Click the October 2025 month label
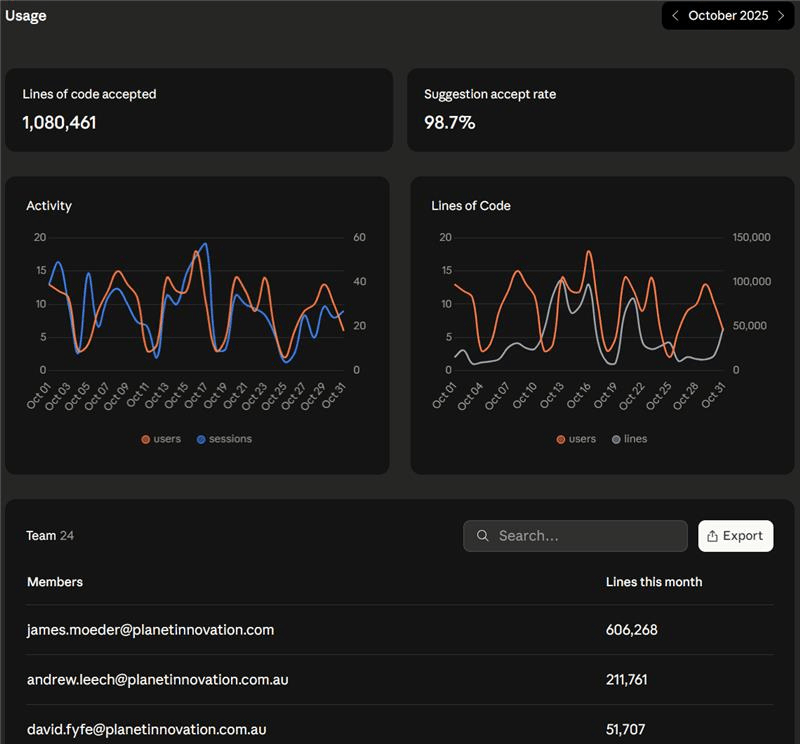Viewport: 800px width, 744px height. click(x=728, y=16)
